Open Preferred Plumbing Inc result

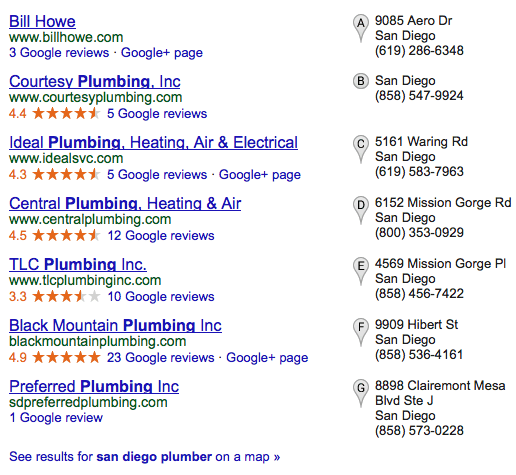coord(94,387)
